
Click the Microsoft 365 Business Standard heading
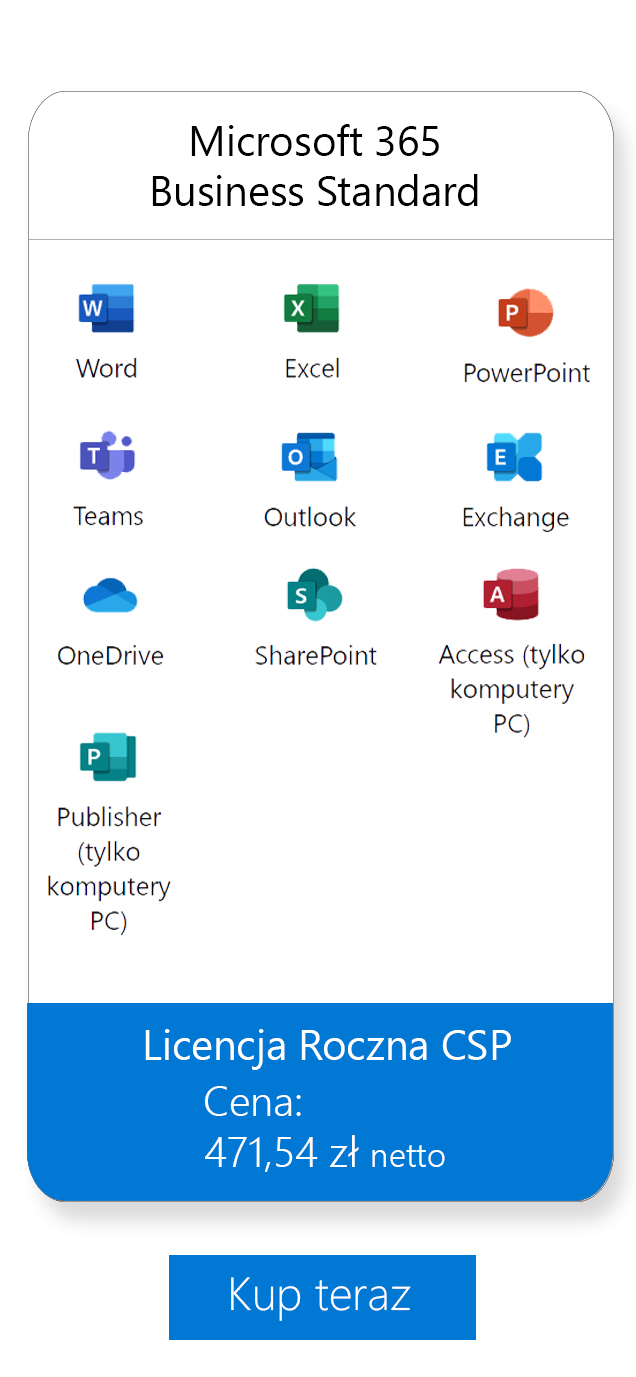(315, 166)
